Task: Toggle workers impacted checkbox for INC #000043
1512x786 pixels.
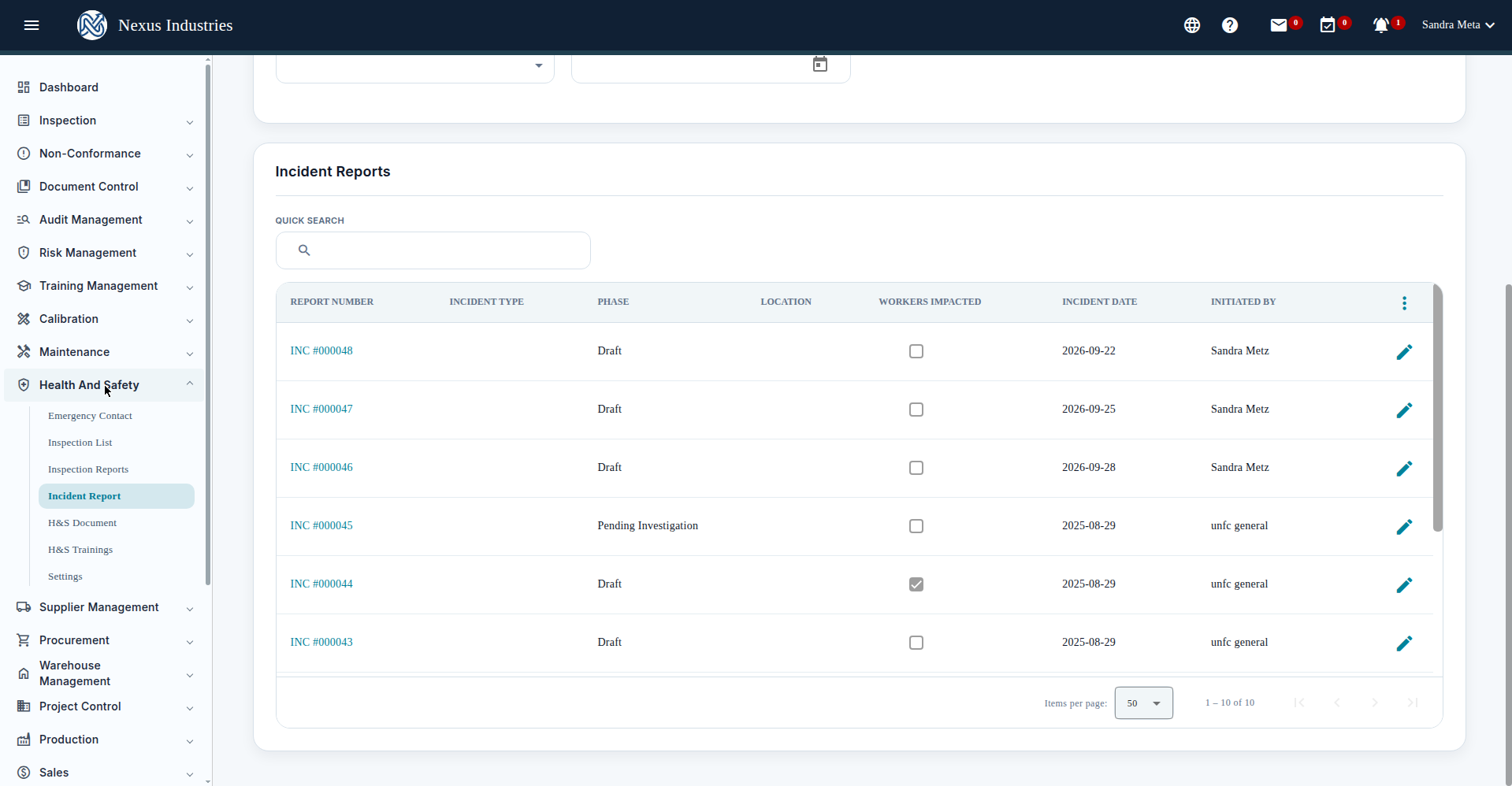Action: click(916, 643)
